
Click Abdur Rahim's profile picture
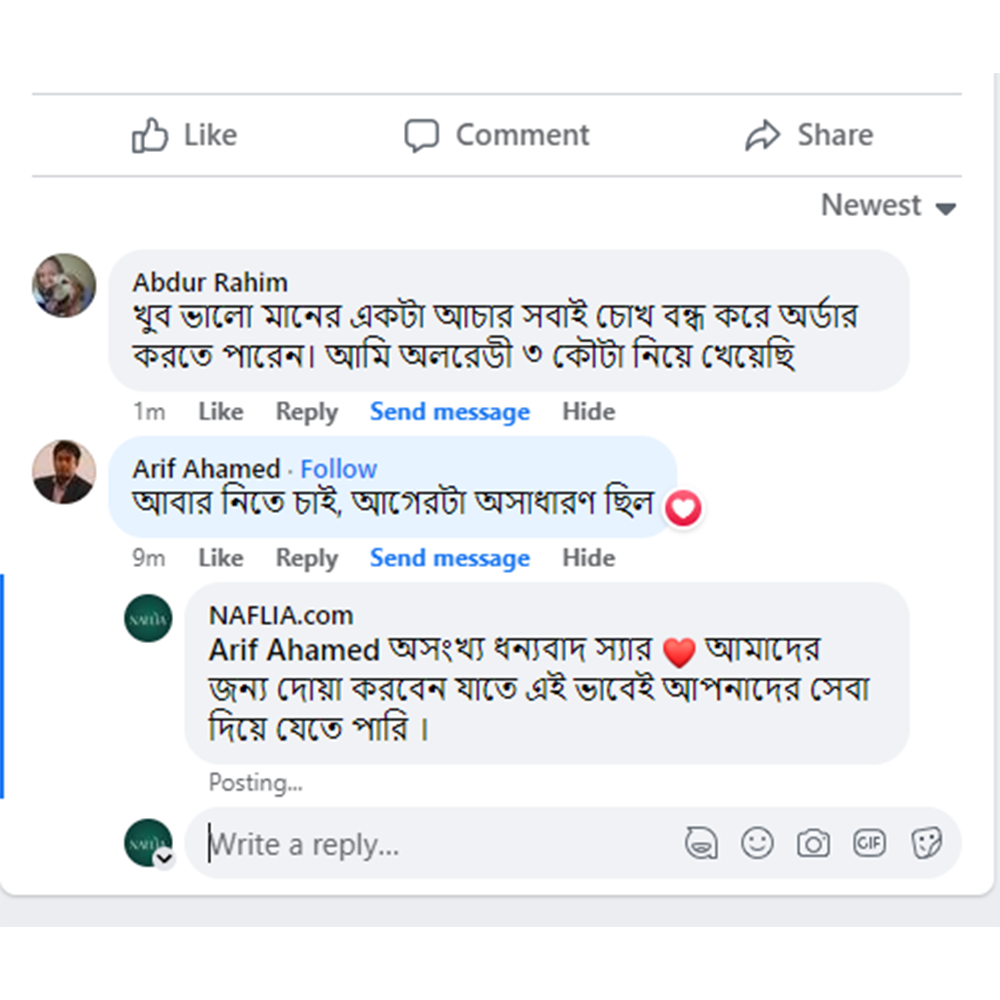[x=64, y=285]
